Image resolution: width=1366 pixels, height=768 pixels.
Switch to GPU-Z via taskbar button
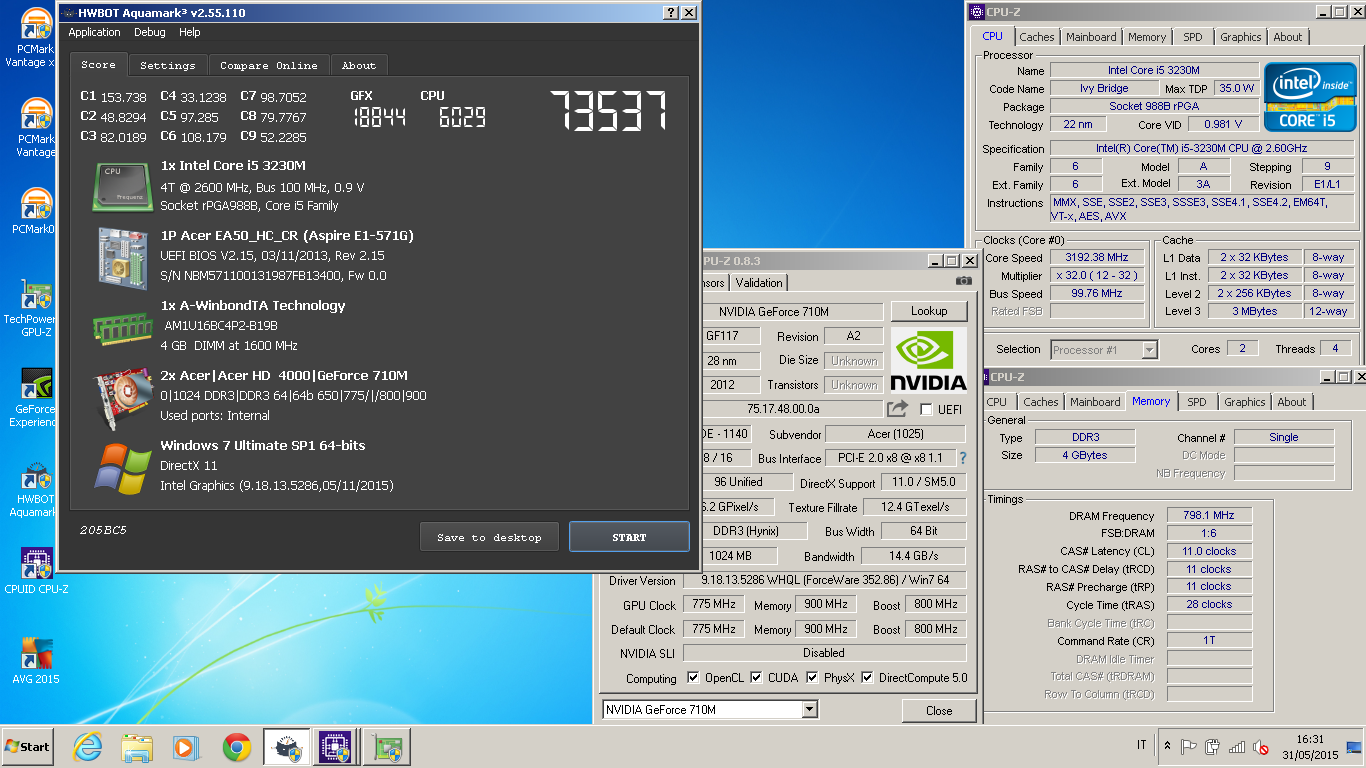click(385, 747)
